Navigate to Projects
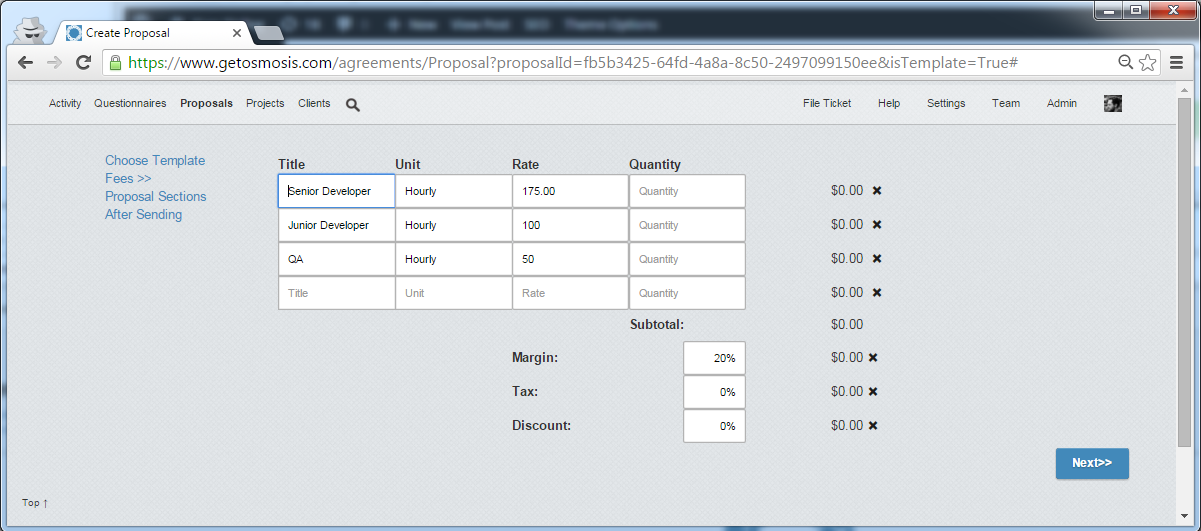Screen dimensions: 1201x531 click(265, 103)
